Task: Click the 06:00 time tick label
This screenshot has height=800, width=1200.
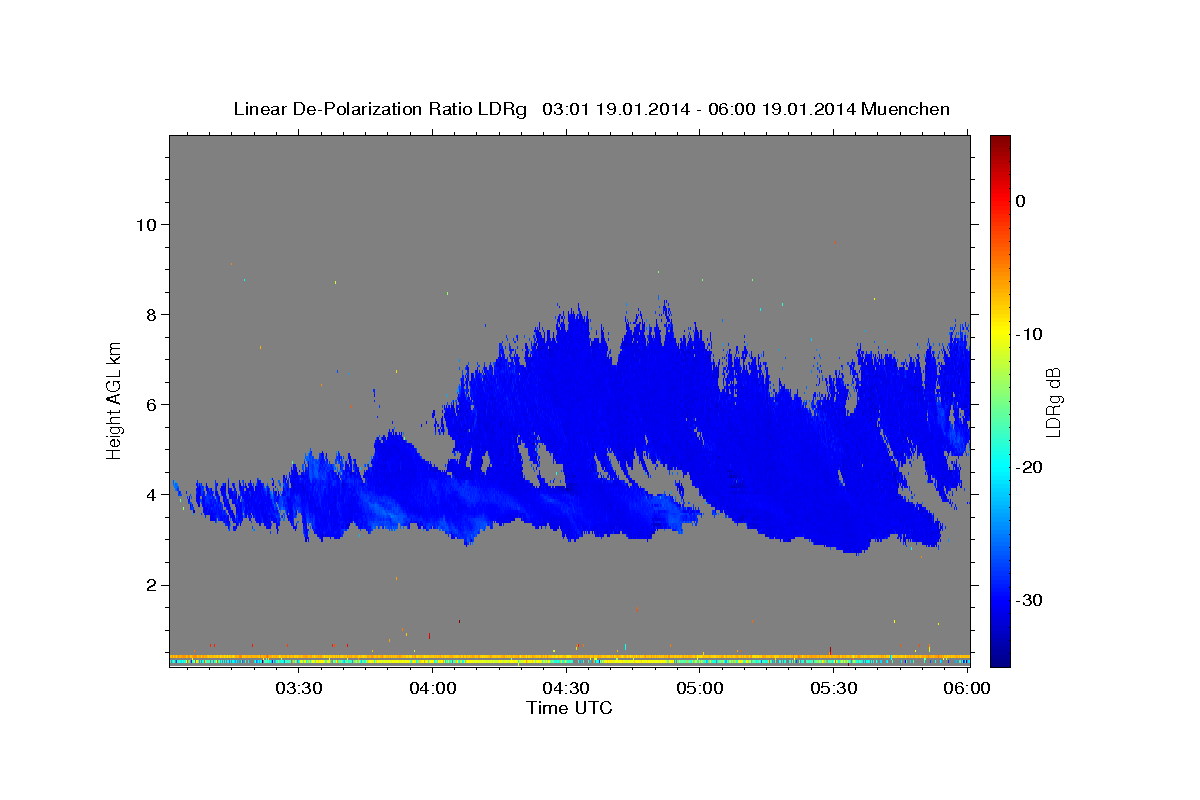Action: pos(968,688)
